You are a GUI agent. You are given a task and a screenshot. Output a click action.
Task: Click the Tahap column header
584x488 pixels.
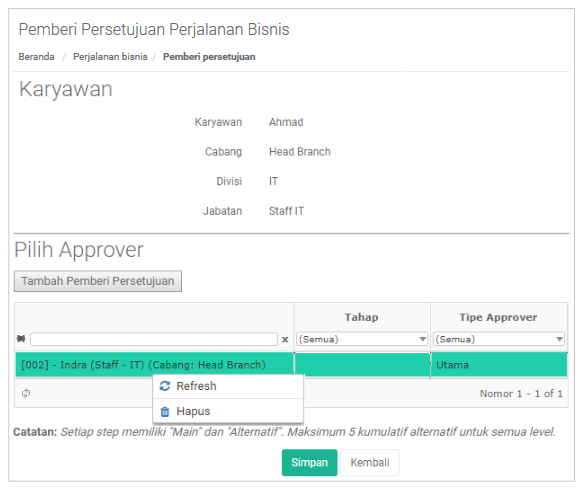[x=362, y=317]
